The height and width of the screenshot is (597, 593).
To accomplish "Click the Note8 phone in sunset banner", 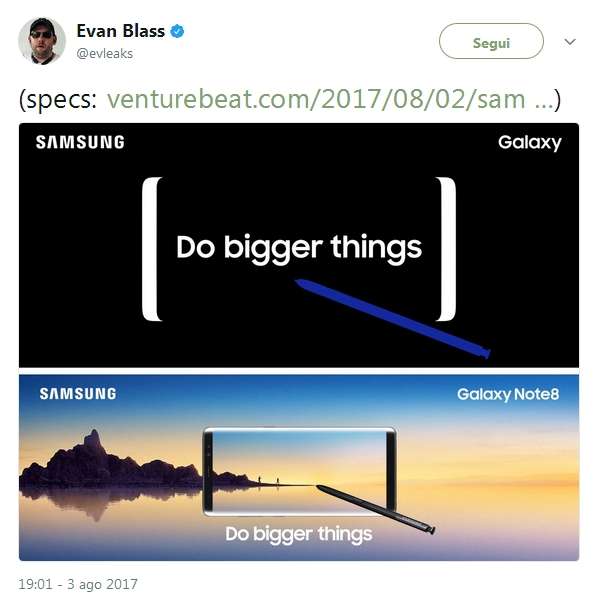I will pyautogui.click(x=300, y=472).
